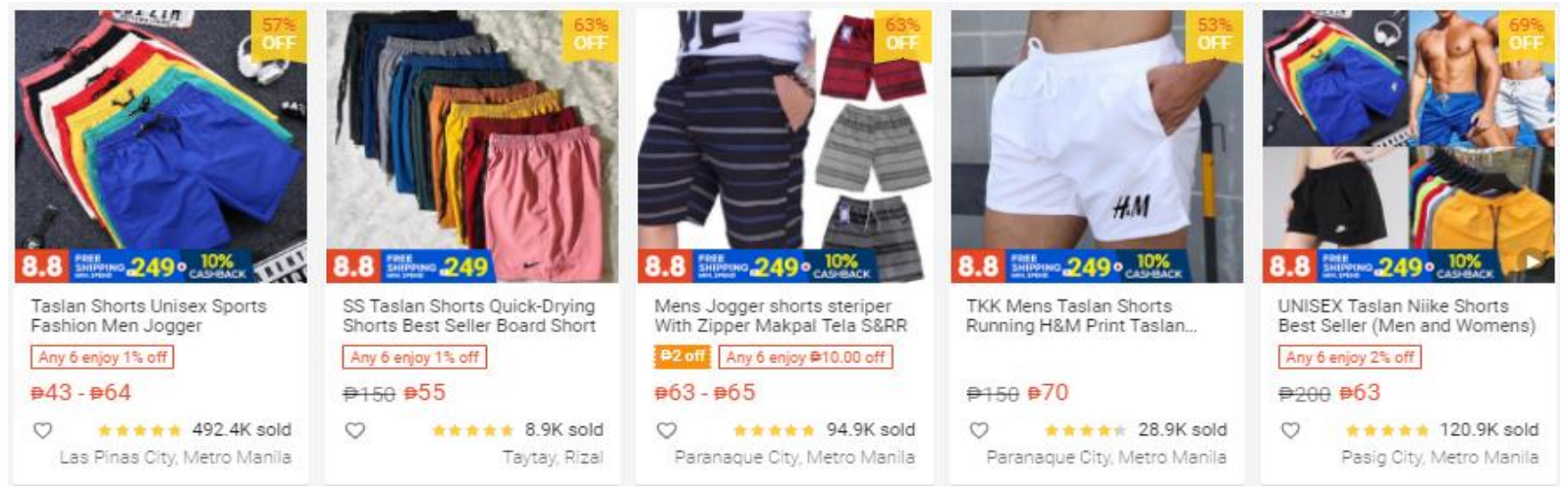This screenshot has width=1568, height=496.
Task: Open Mens Jogger shorts steriper title
Action: point(781,315)
